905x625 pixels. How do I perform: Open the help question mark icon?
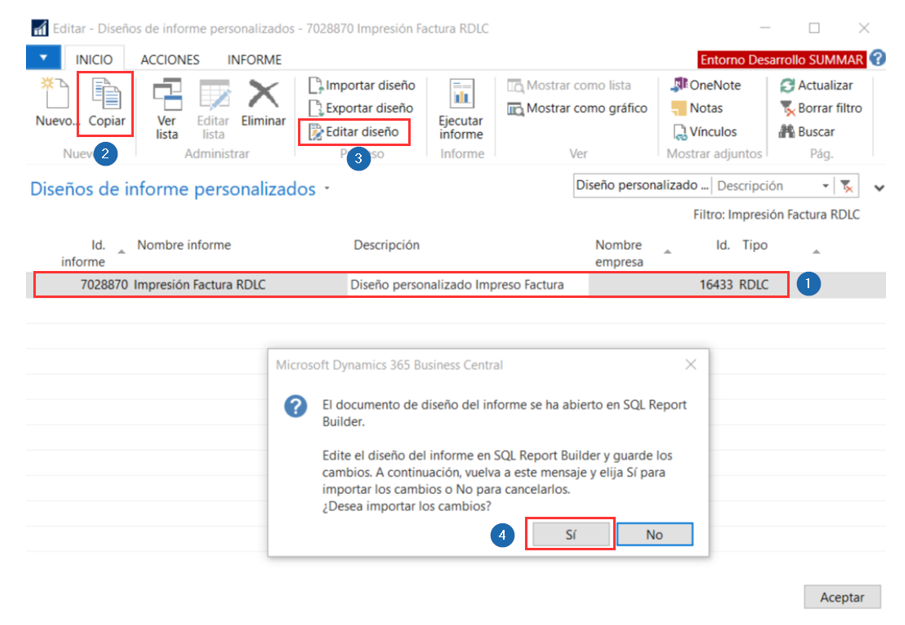click(x=878, y=59)
